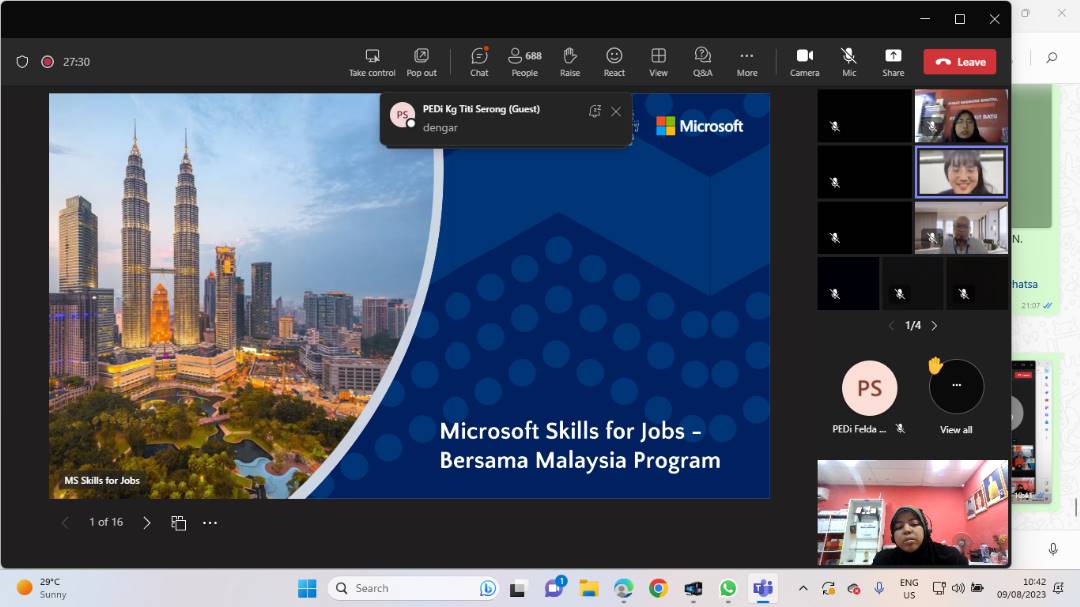
Task: Show the People list with 688 participants
Action: pyautogui.click(x=525, y=62)
